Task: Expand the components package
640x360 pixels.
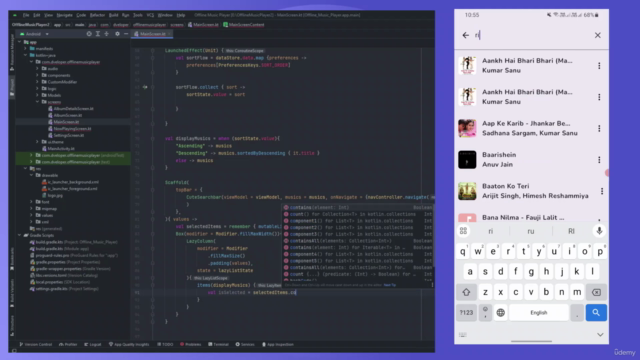Action: click(38, 75)
